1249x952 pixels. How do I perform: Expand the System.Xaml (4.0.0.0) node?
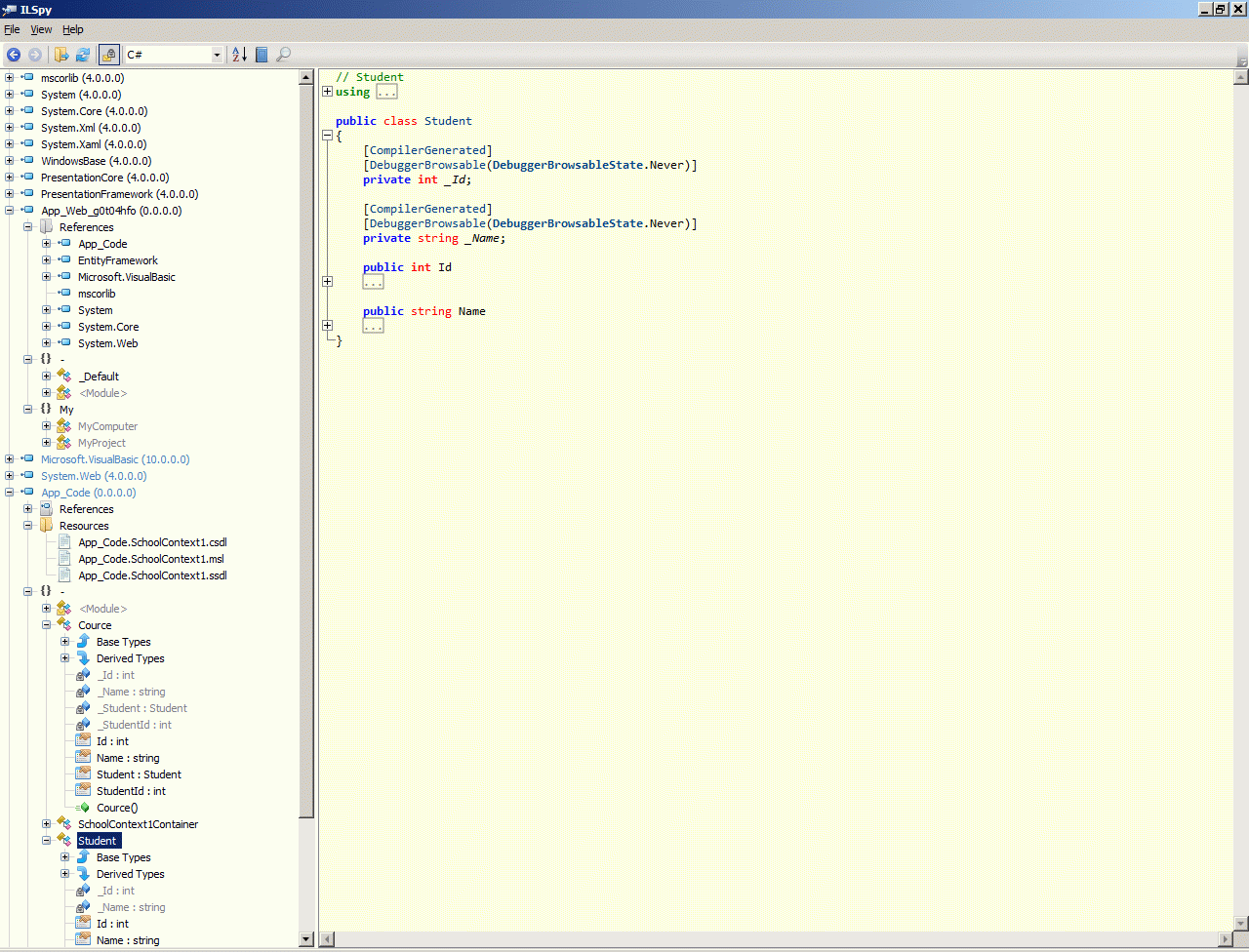pos(10,144)
